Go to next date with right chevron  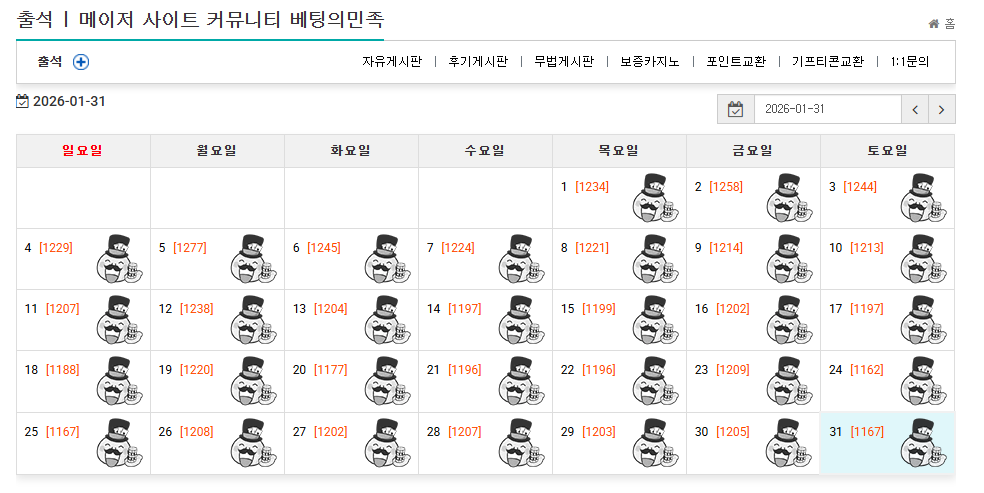point(942,109)
